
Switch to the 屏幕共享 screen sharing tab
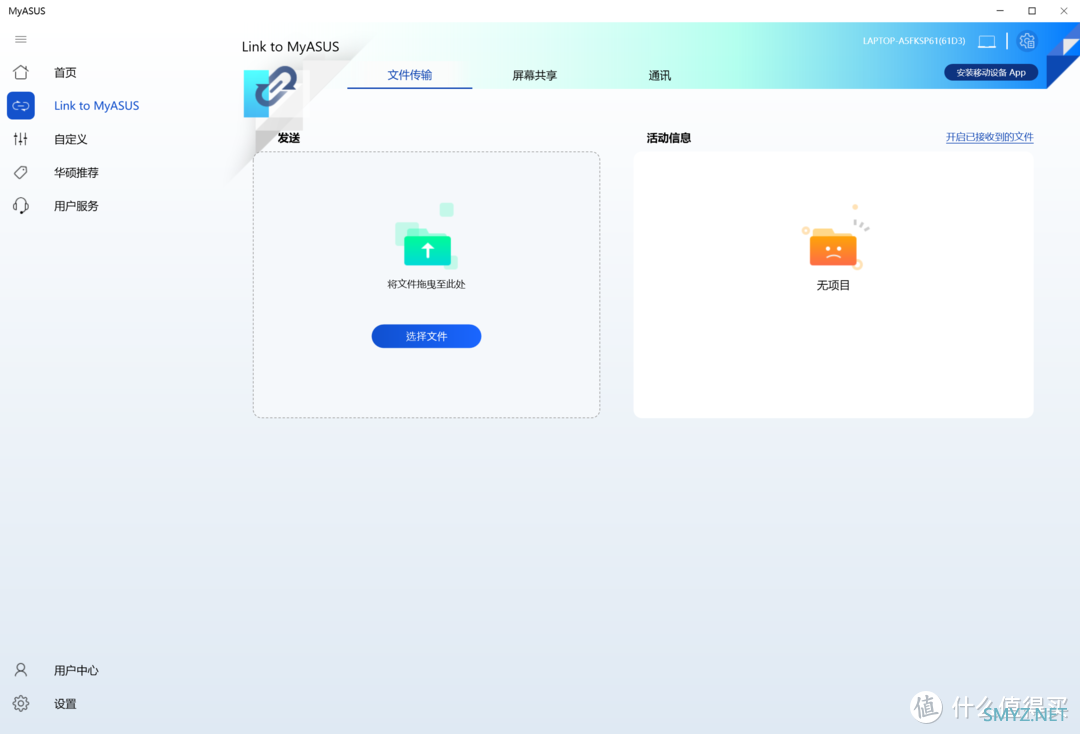[534, 75]
